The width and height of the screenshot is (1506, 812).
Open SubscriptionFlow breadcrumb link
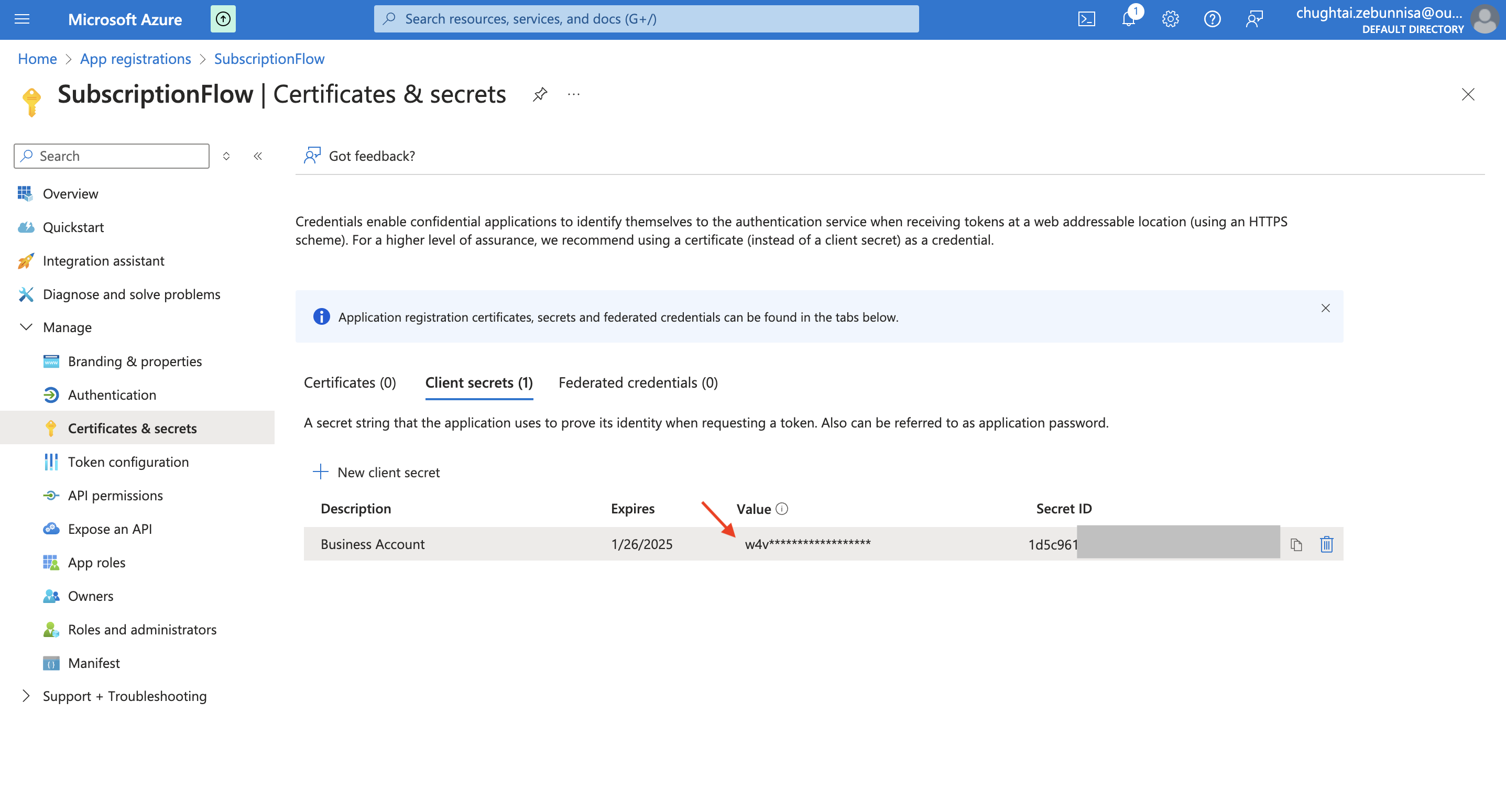(x=269, y=59)
